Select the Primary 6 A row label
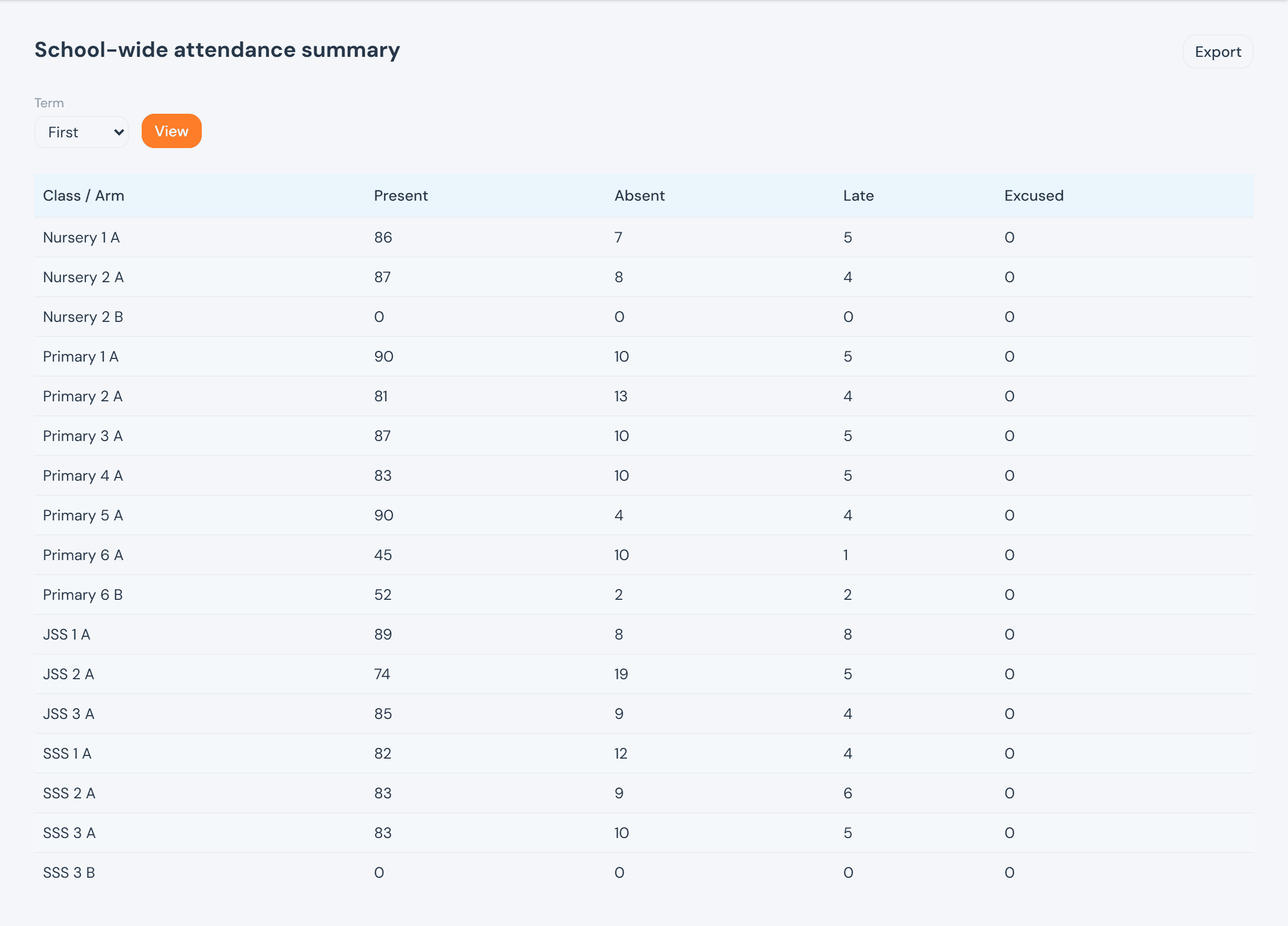Image resolution: width=1288 pixels, height=926 pixels. [x=83, y=555]
